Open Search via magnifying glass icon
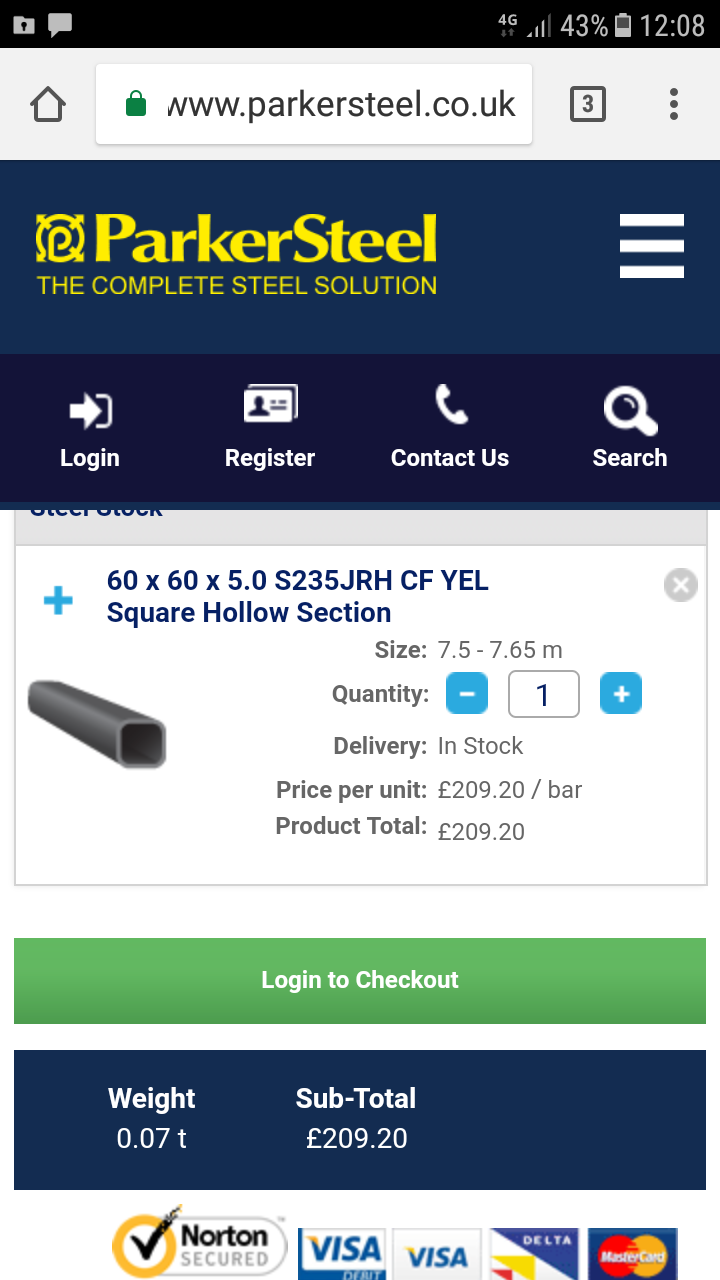This screenshot has width=720, height=1280. [x=629, y=410]
